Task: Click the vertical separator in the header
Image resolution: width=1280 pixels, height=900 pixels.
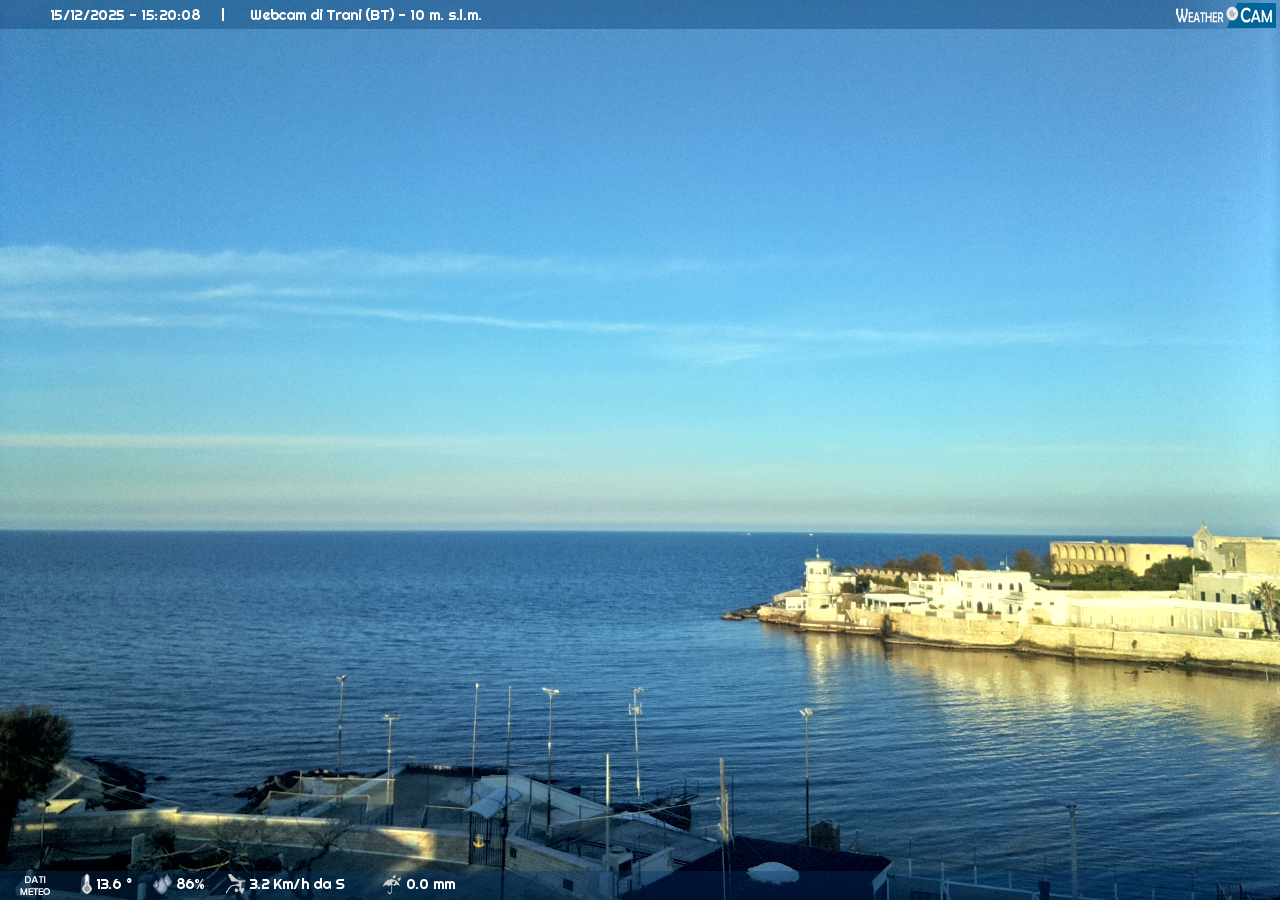Action: point(223,15)
